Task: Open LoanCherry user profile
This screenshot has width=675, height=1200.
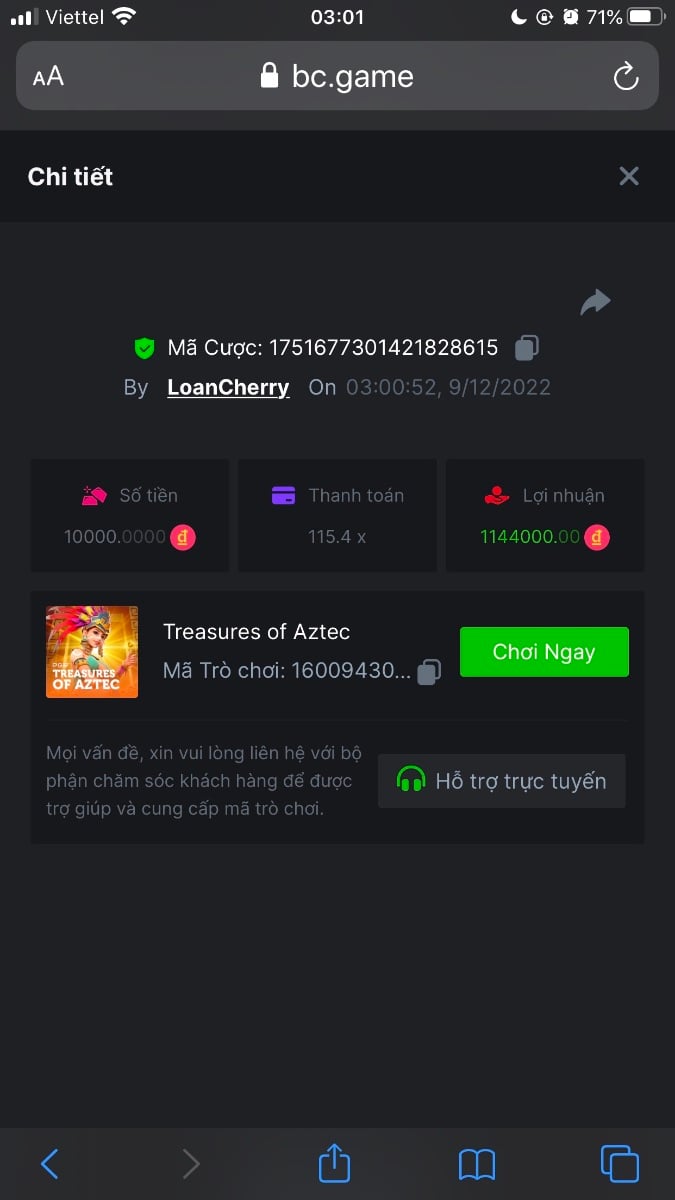Action: [x=228, y=388]
